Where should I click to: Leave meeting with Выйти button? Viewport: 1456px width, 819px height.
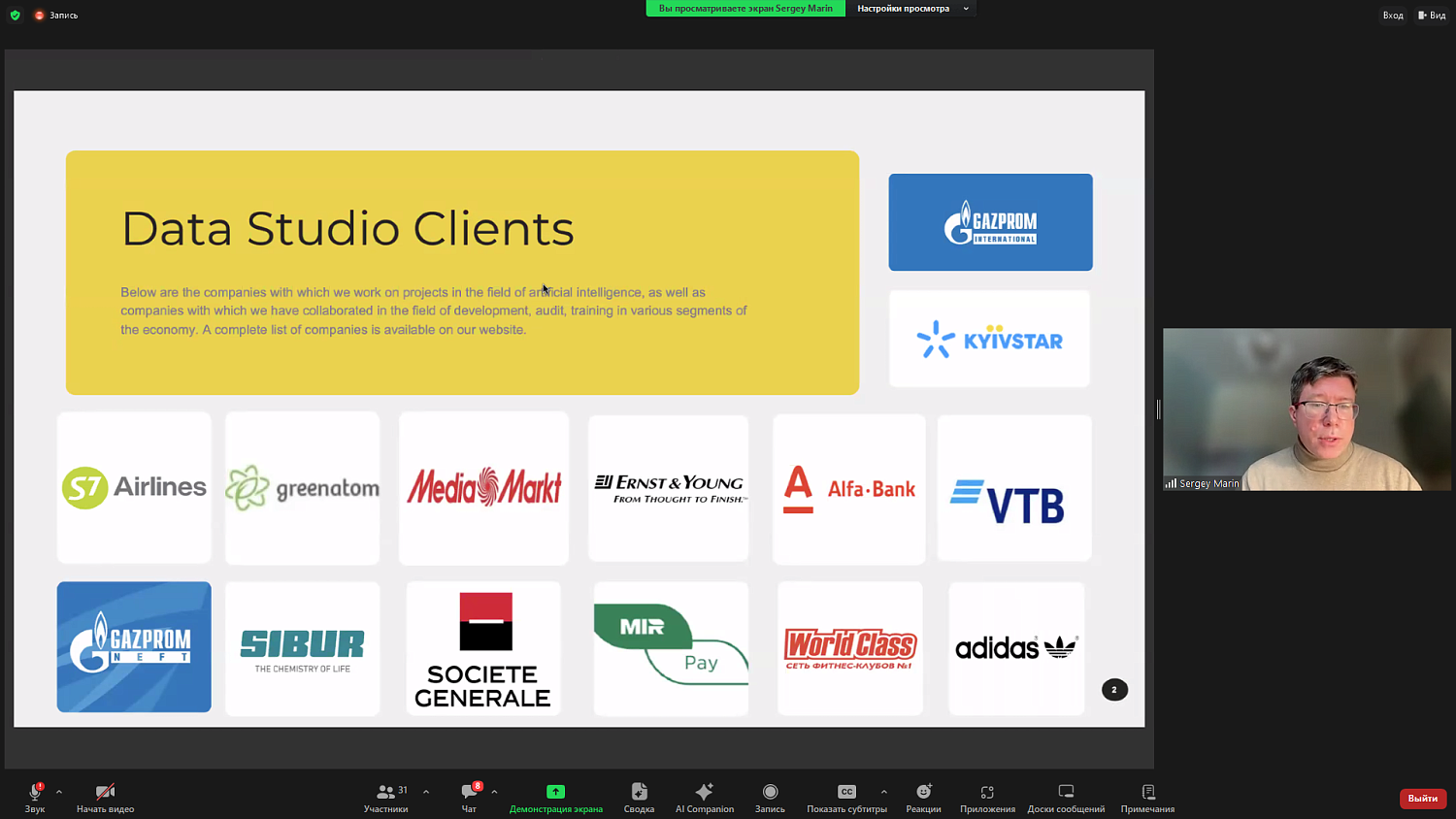click(x=1423, y=798)
